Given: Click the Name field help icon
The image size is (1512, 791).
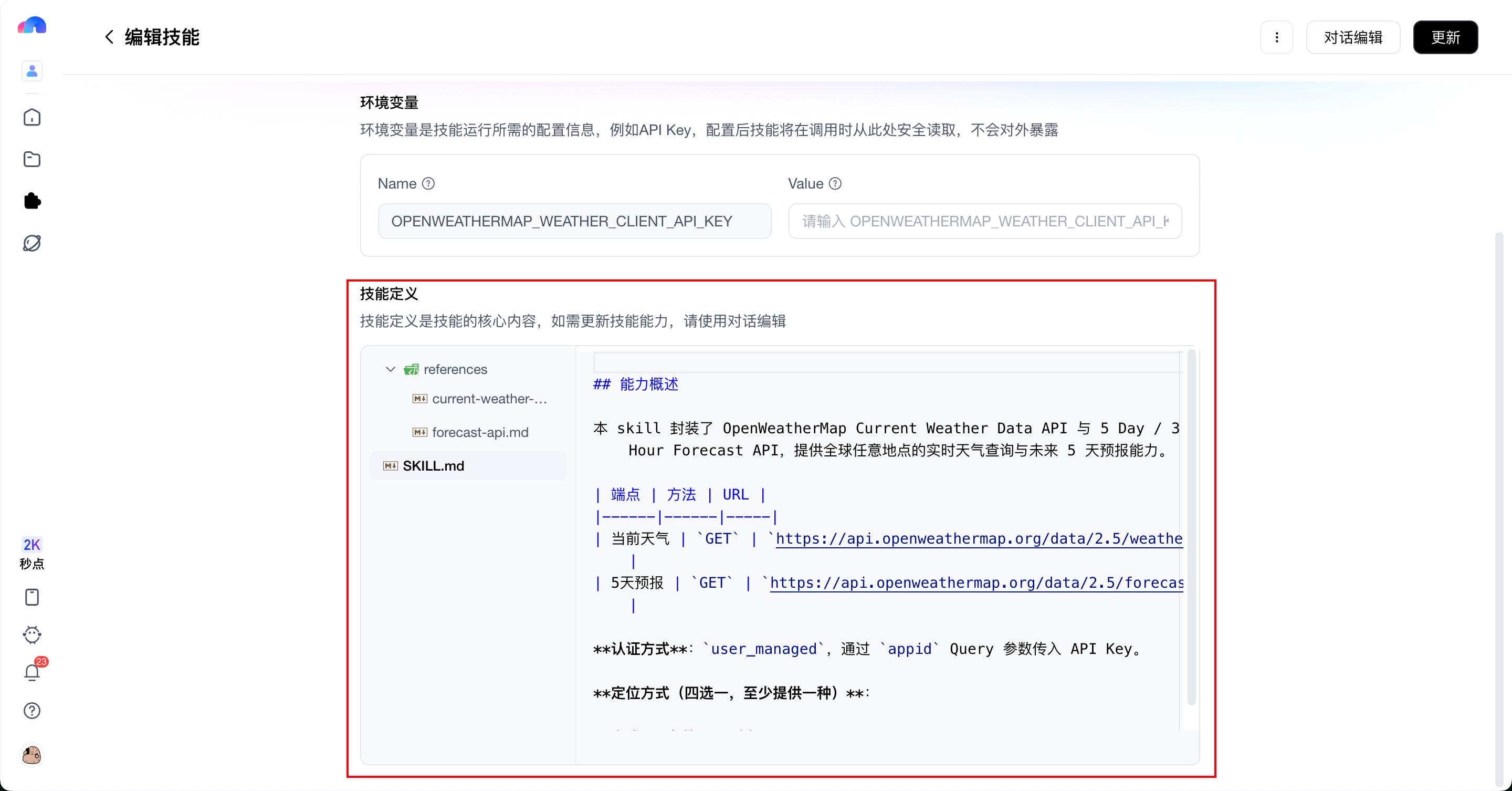Looking at the screenshot, I should (428, 184).
